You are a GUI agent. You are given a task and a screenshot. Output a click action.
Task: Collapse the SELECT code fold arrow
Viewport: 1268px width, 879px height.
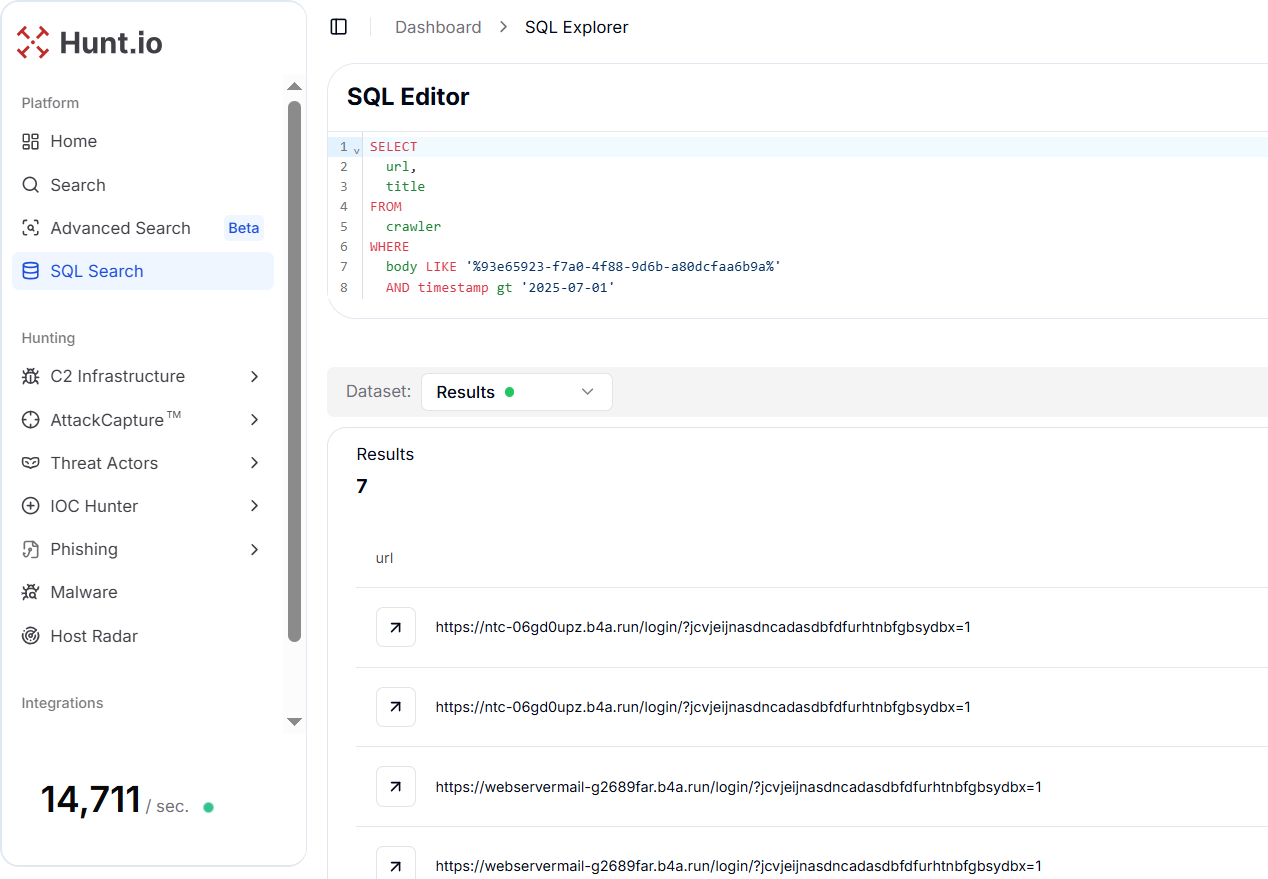[x=356, y=149]
